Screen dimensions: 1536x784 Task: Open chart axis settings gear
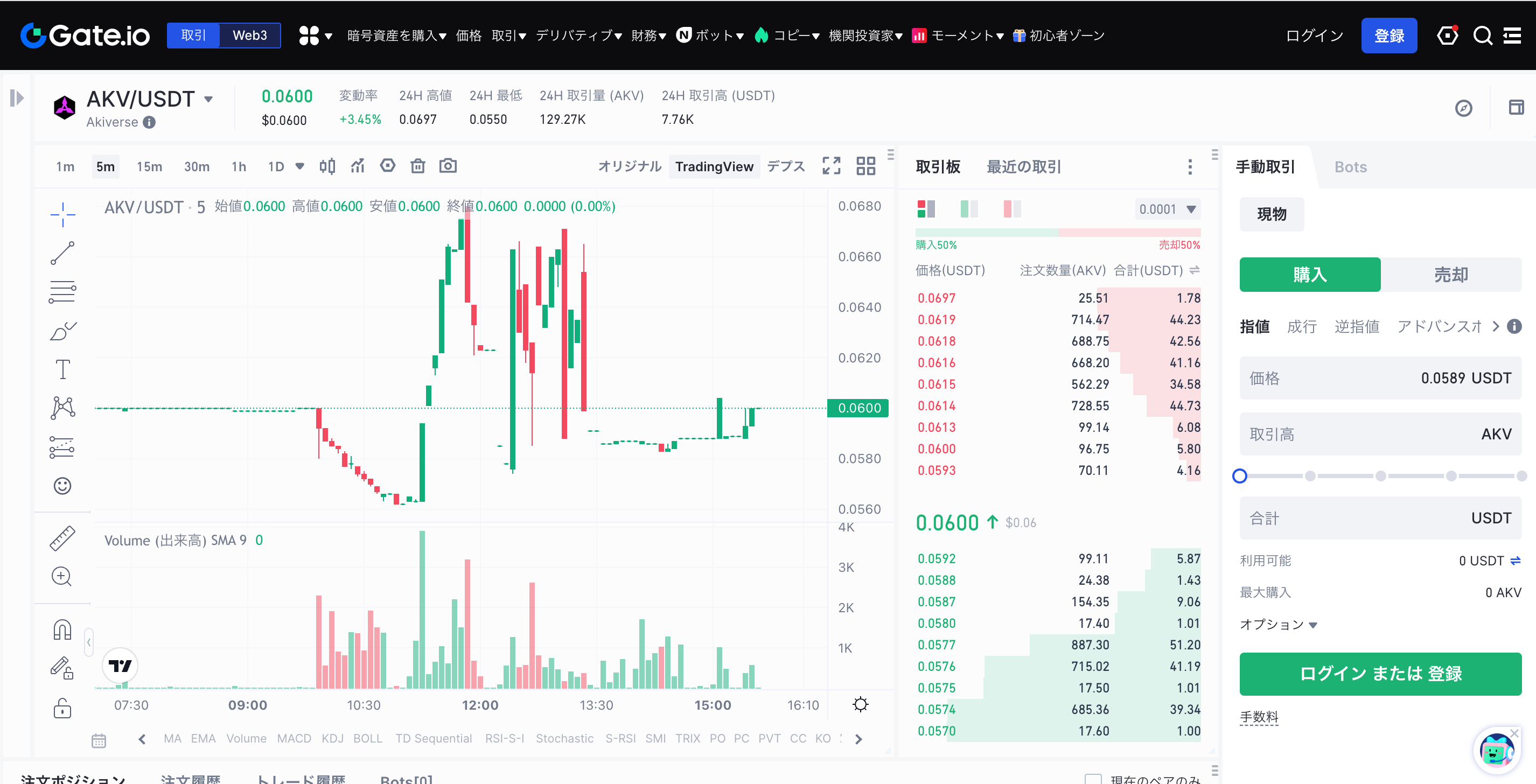[861, 705]
